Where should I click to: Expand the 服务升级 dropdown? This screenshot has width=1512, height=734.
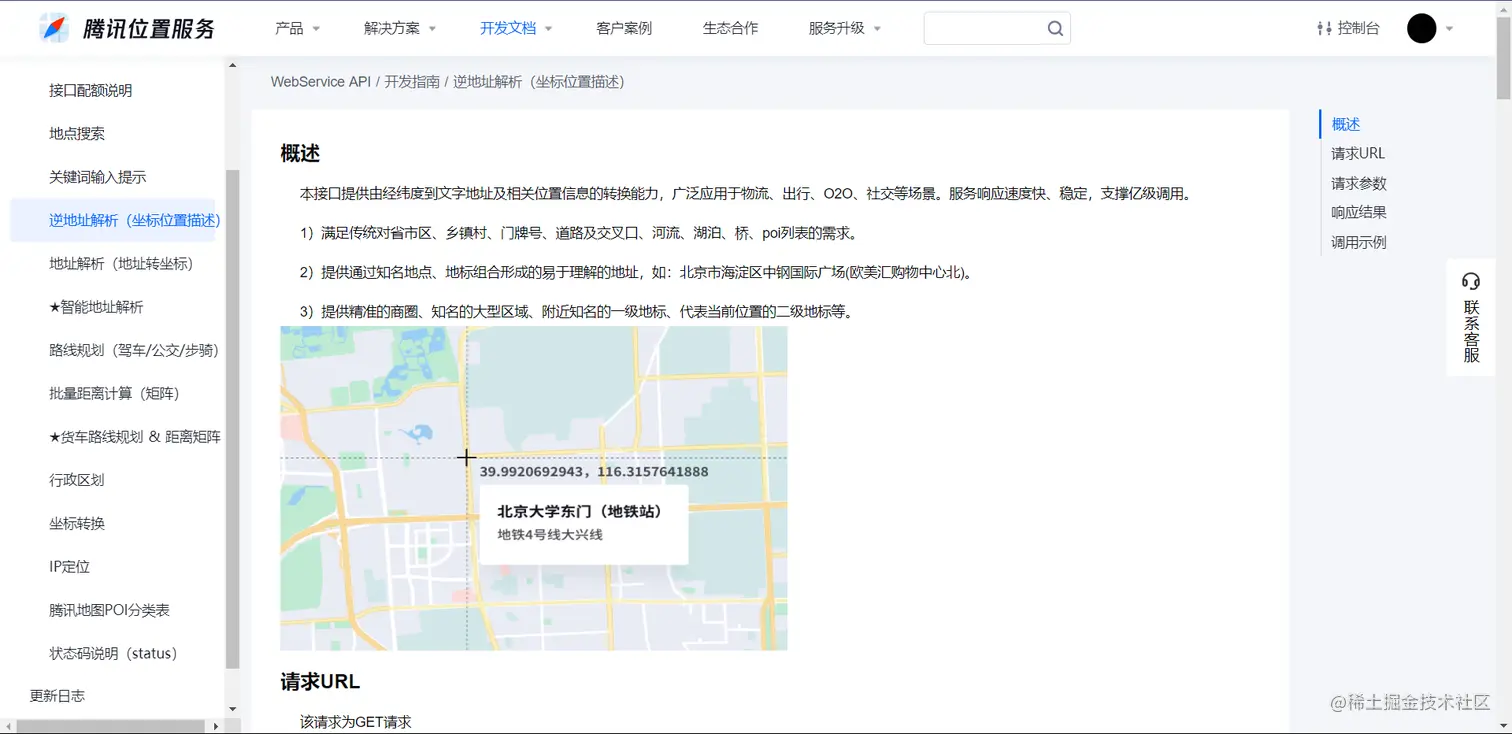tap(845, 28)
